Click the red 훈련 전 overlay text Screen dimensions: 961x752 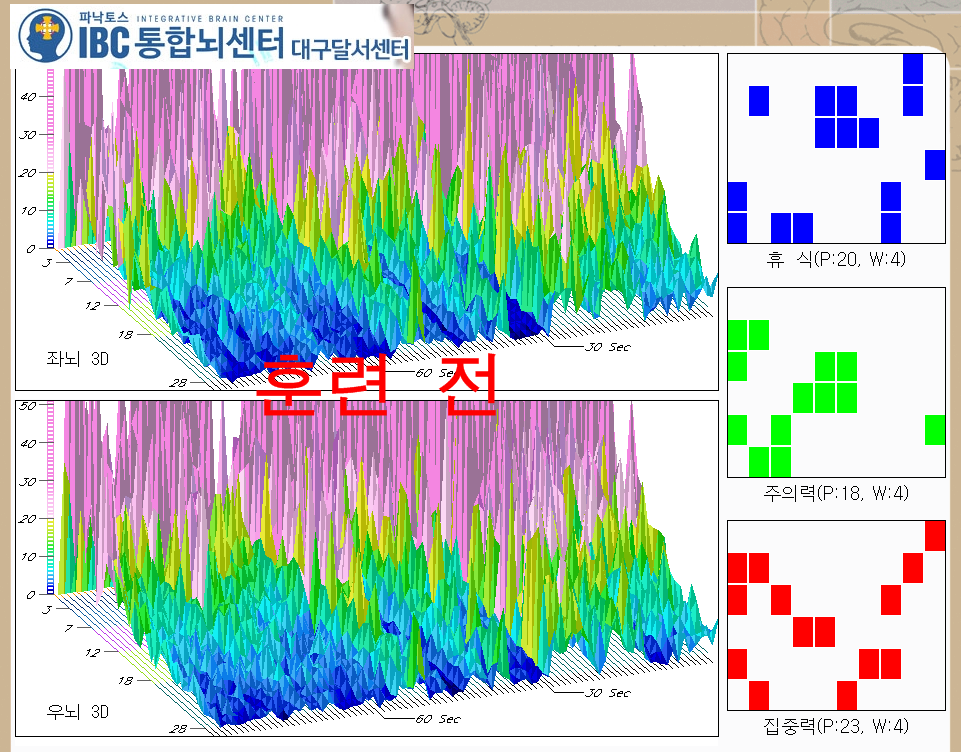point(377,388)
